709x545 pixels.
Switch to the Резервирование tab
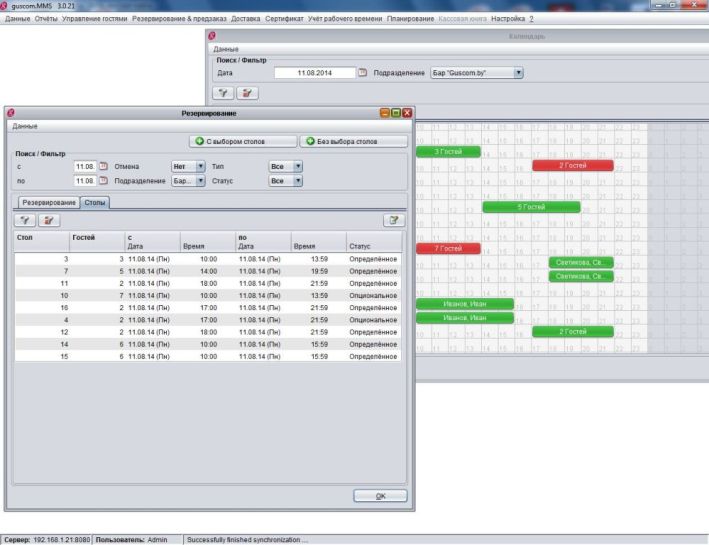49,202
